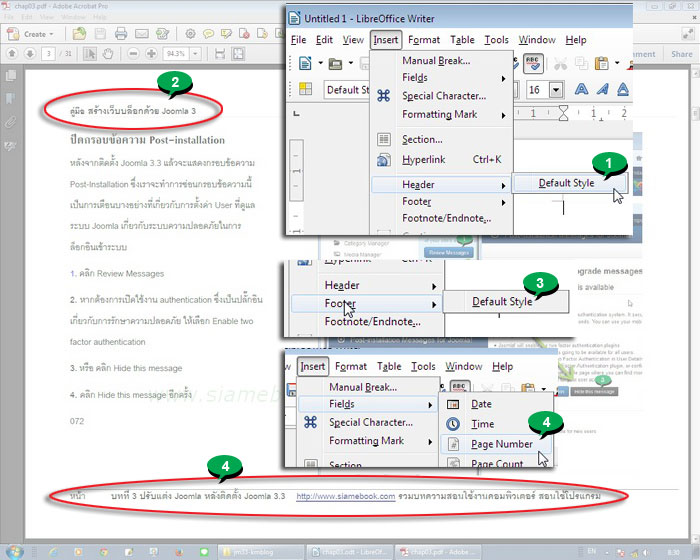Expand Fields in bottom Insert menu

pos(367,404)
